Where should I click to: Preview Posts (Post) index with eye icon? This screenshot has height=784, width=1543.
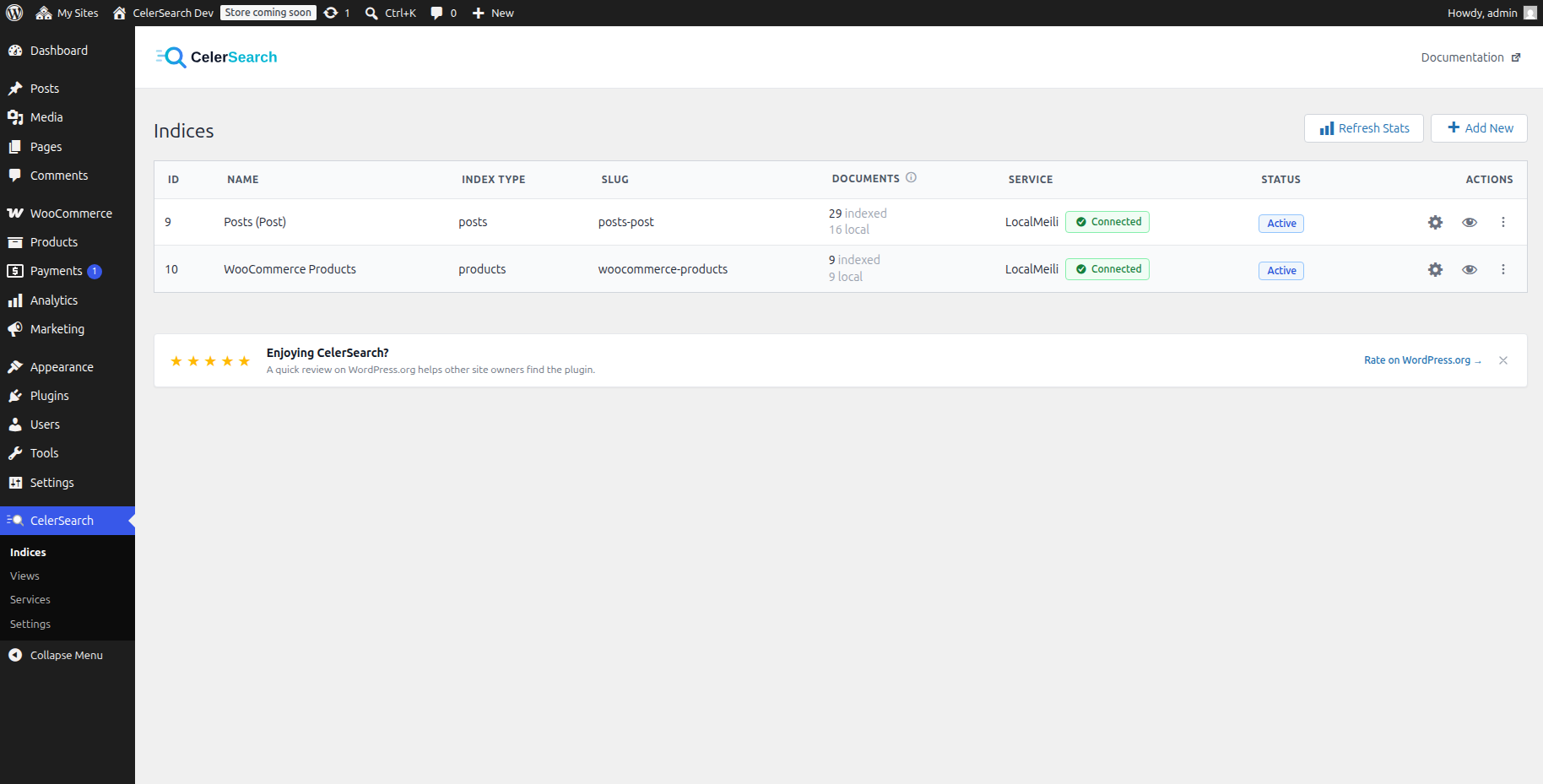[1470, 222]
